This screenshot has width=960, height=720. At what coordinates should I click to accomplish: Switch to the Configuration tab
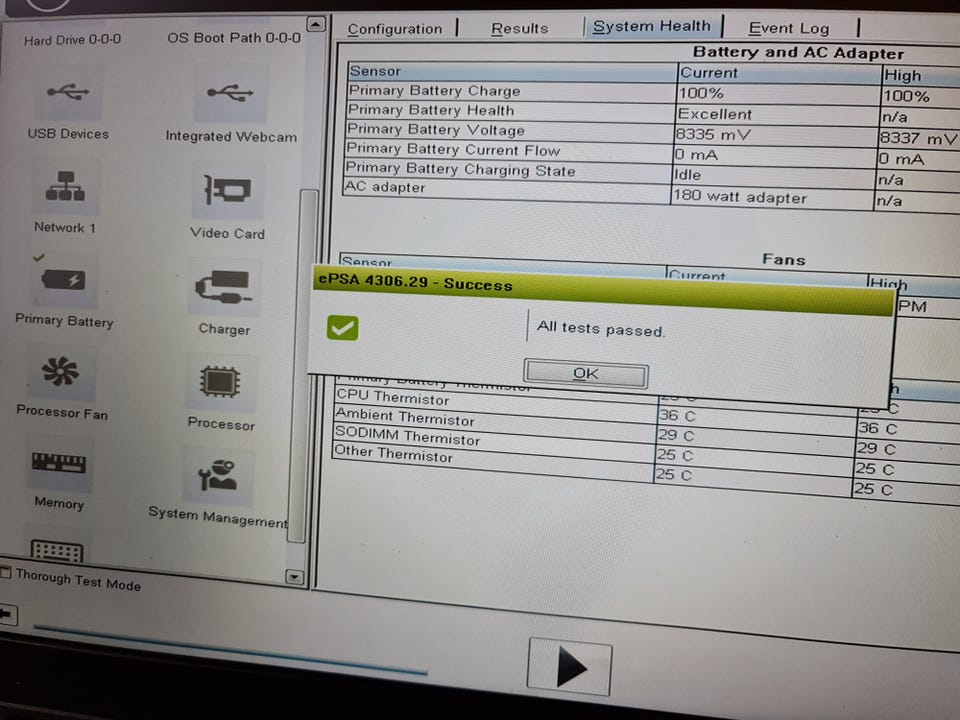point(395,29)
